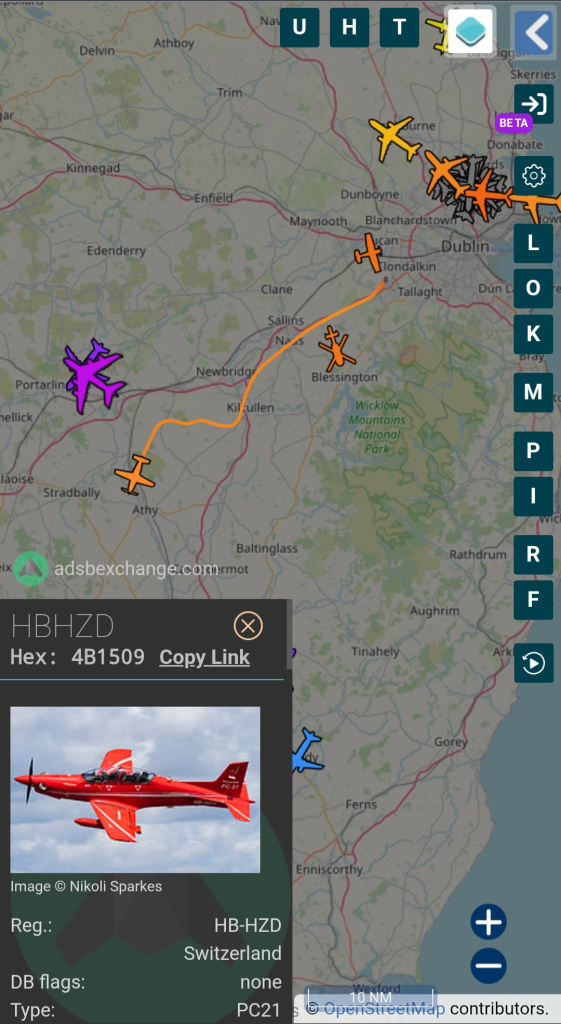Click the Copy Link hyperlink
Screen dimensions: 561x1024
[x=204, y=657]
